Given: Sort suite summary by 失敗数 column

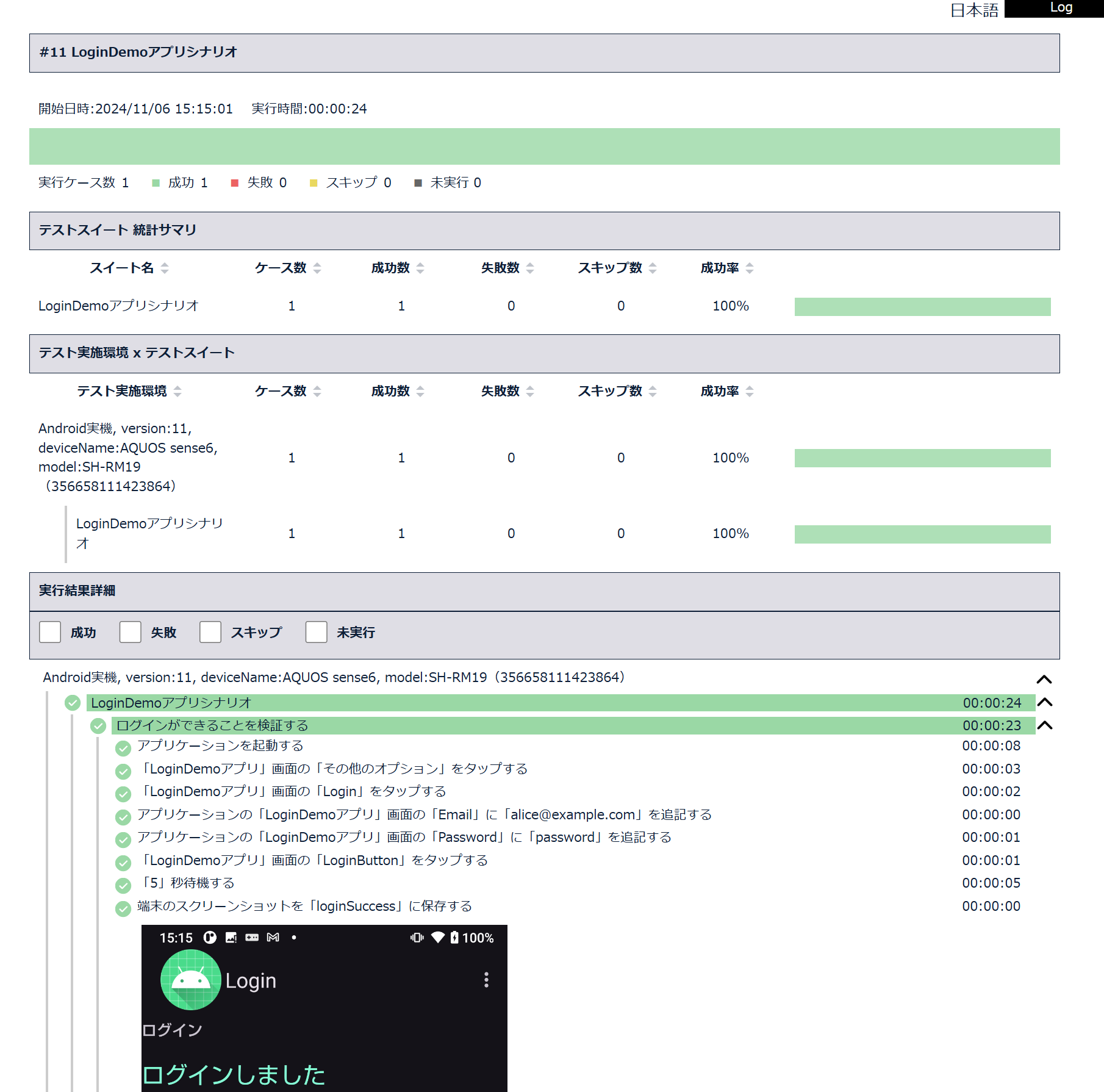Looking at the screenshot, I should (x=530, y=268).
